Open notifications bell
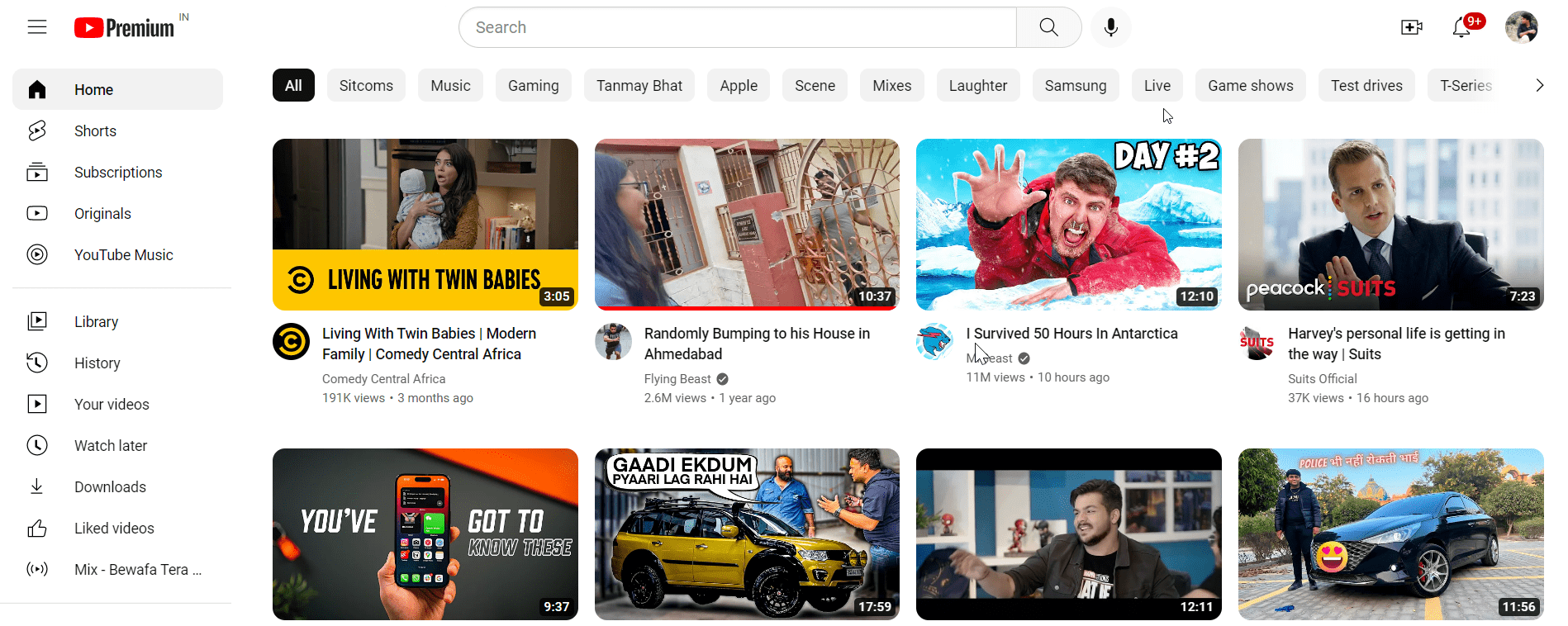The height and width of the screenshot is (626, 1568). tap(1461, 27)
